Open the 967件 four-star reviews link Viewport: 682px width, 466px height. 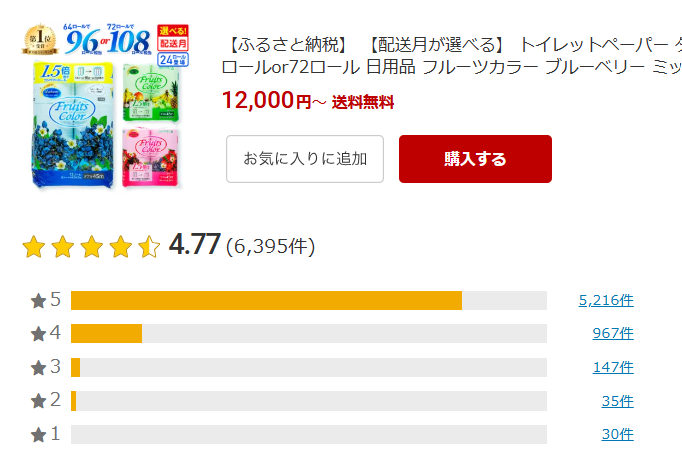(613, 333)
